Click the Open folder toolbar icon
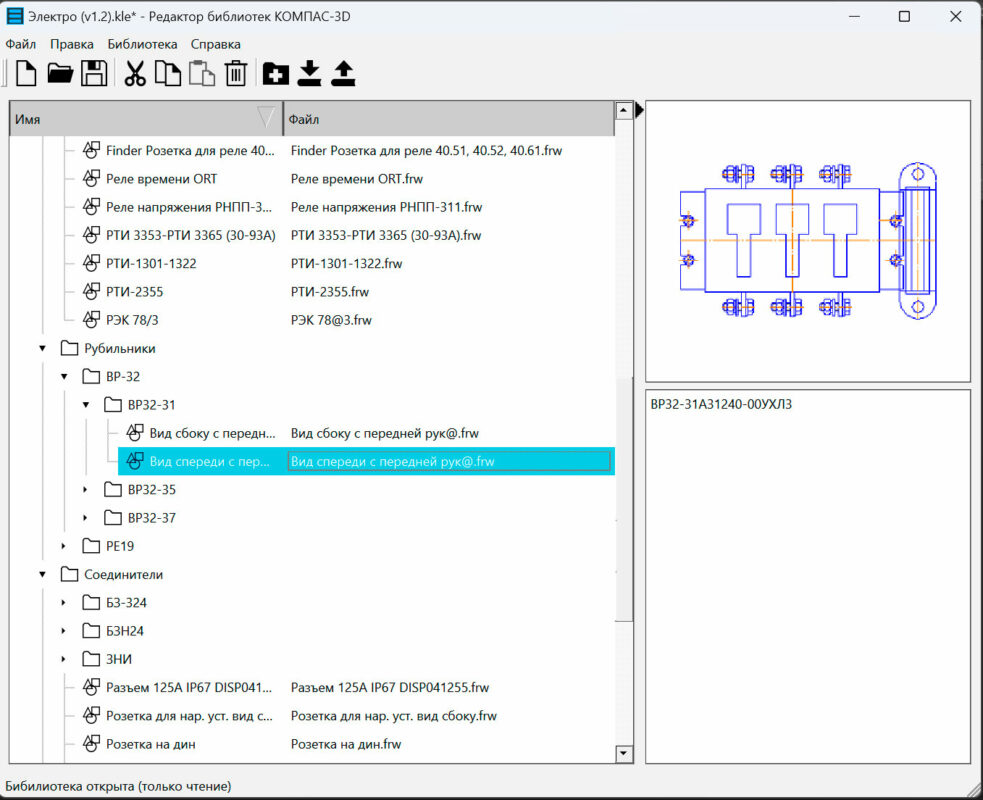 pos(60,73)
